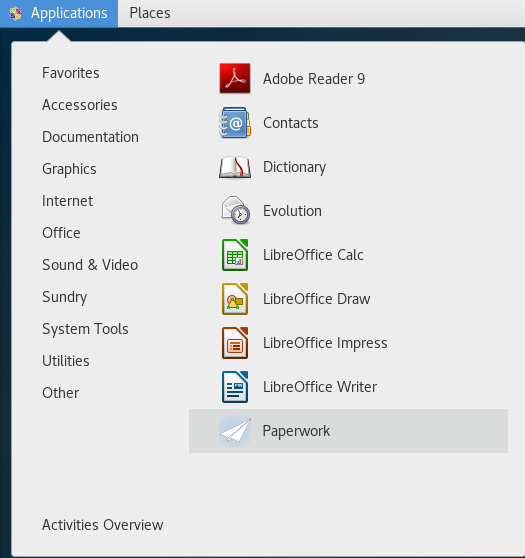Click the Adobe Reader 9 icon
525x558 pixels.
tap(235, 78)
